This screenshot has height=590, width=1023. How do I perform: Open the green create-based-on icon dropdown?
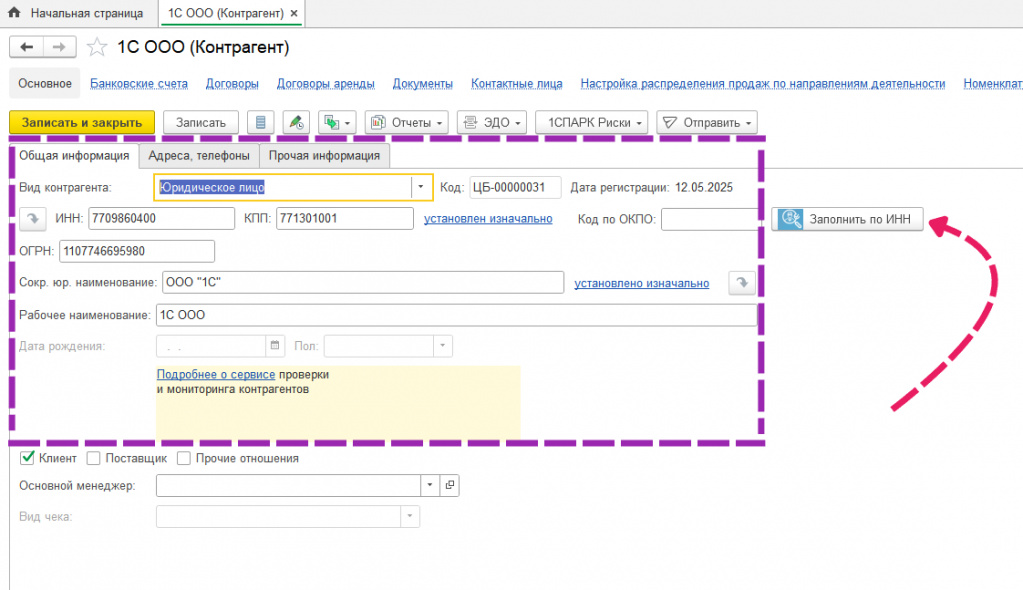337,122
